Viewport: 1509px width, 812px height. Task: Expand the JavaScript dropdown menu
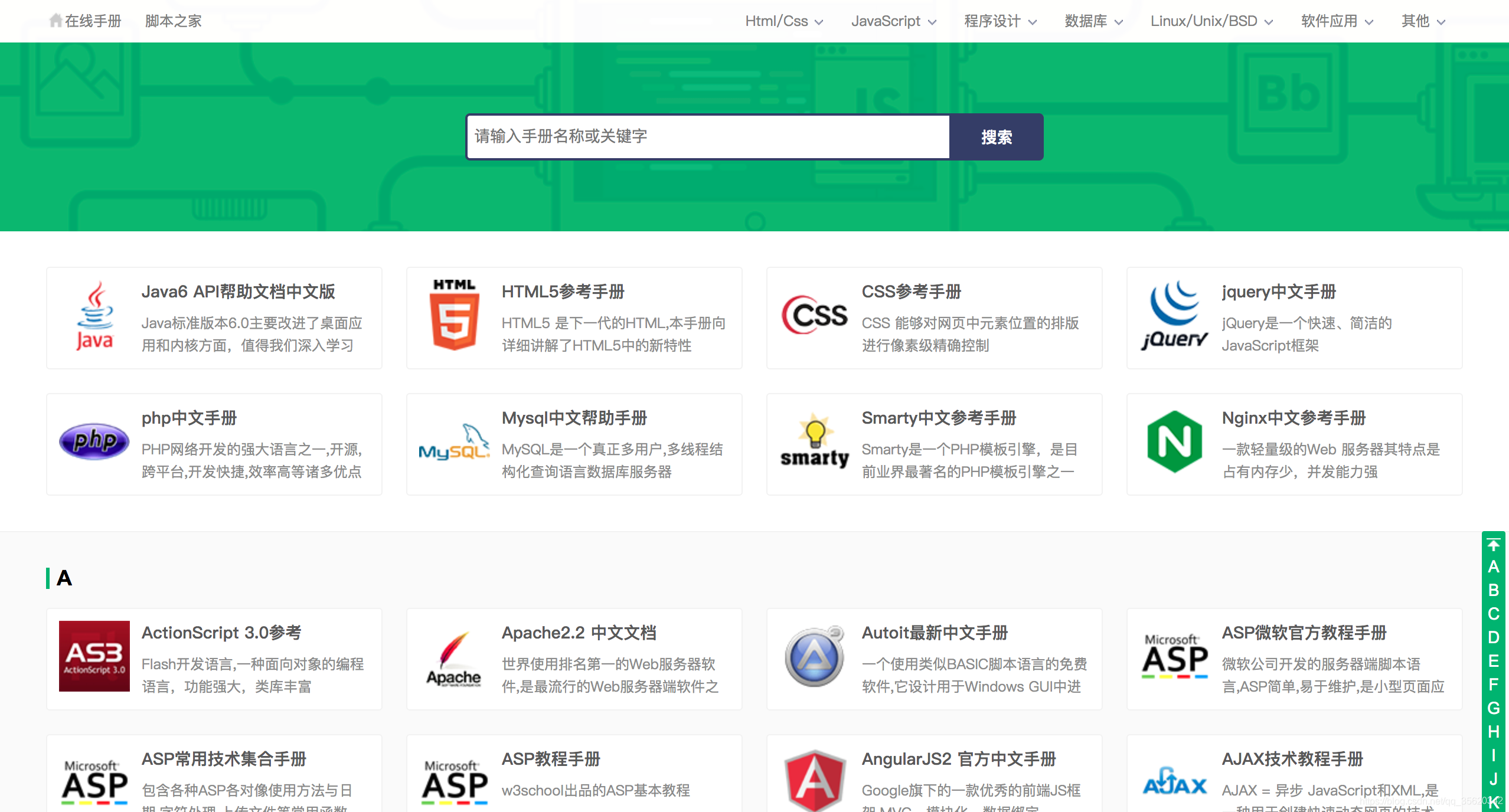tap(894, 21)
